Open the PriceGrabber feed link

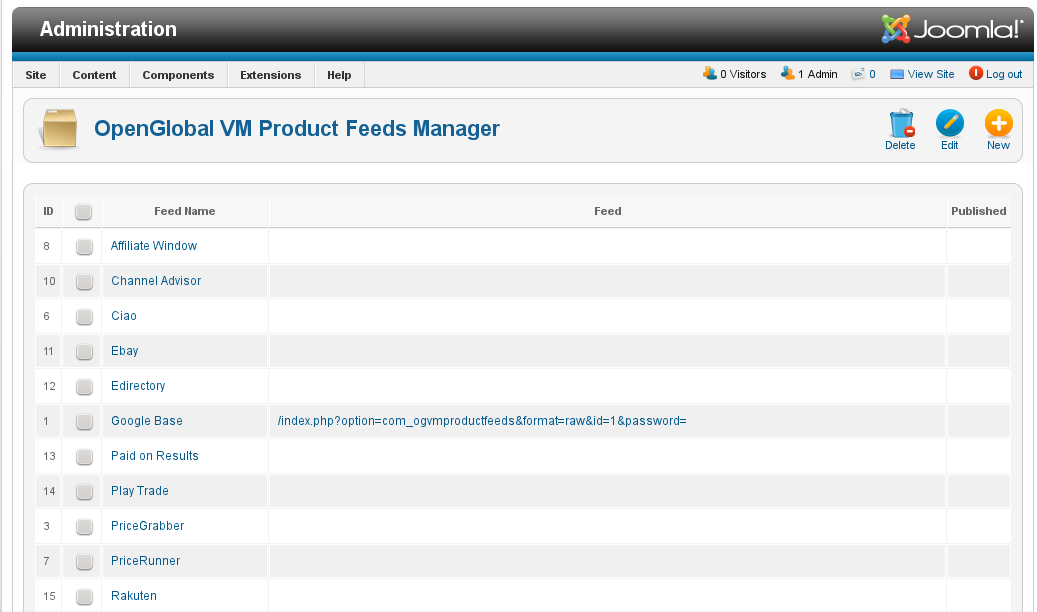pyautogui.click(x=147, y=526)
